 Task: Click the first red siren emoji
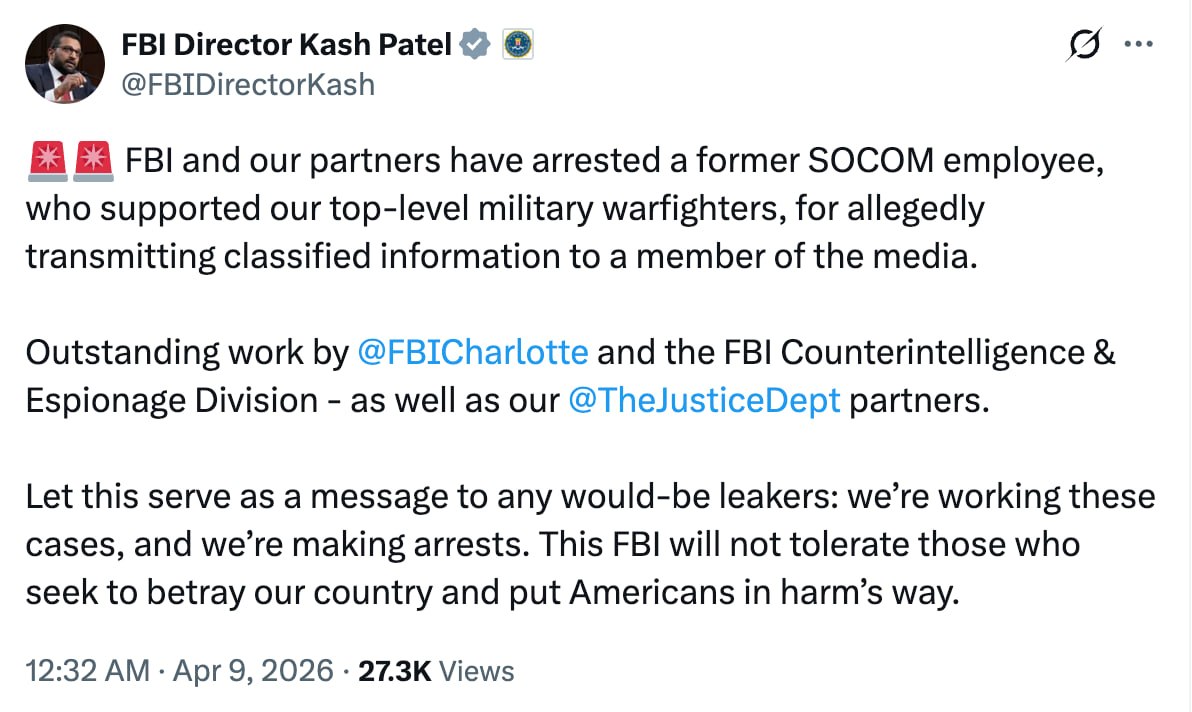(45, 160)
